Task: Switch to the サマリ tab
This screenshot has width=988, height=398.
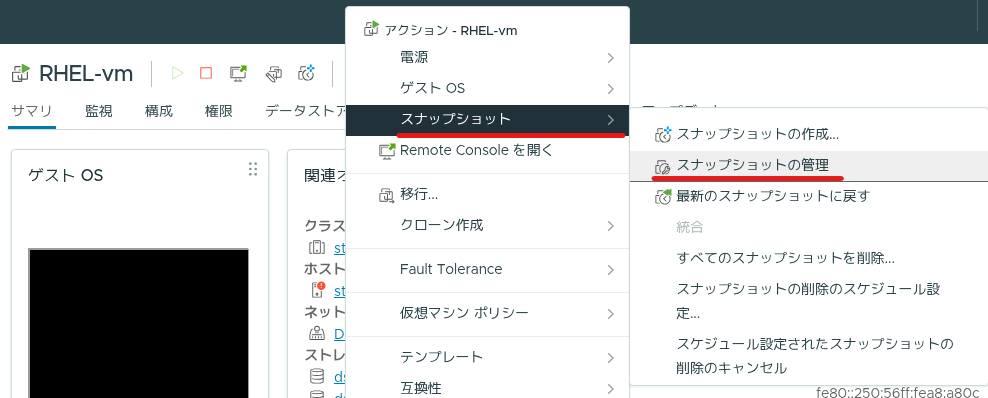Action: click(32, 111)
